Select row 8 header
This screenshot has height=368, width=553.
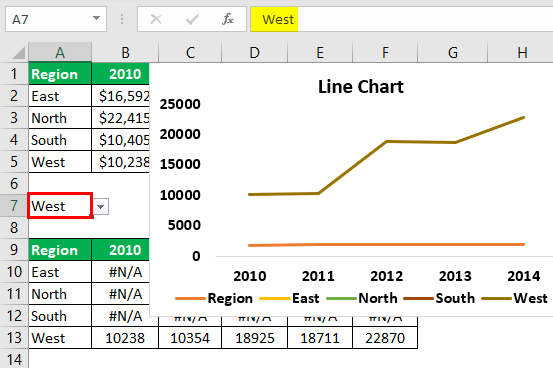[x=14, y=228]
